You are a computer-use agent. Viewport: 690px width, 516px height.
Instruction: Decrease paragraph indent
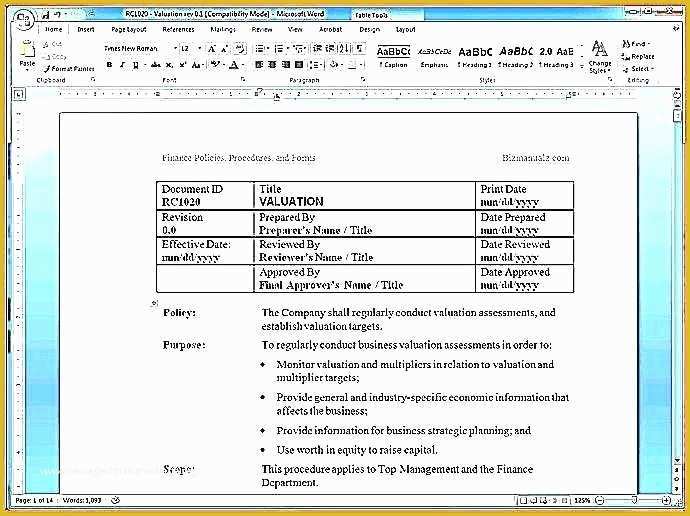(x=317, y=48)
